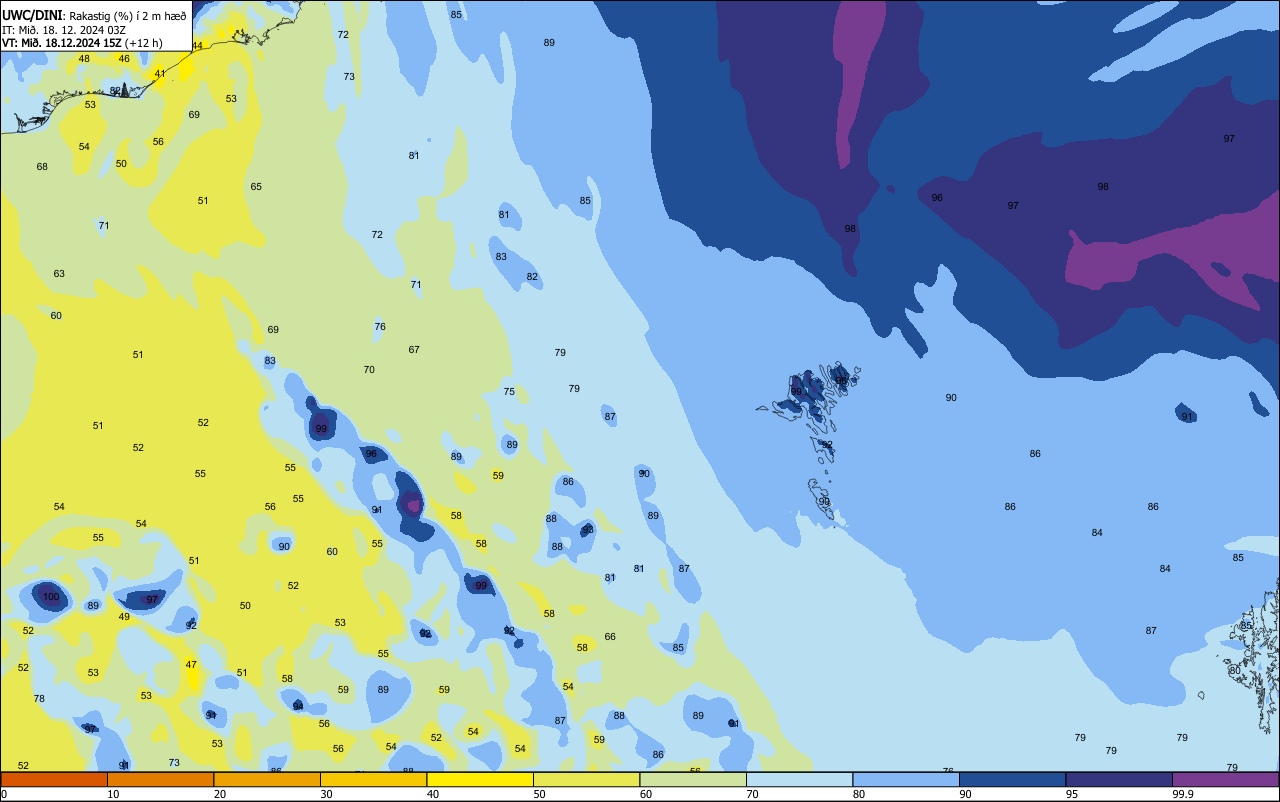Select the 20–30 legend color segment

(x=267, y=779)
